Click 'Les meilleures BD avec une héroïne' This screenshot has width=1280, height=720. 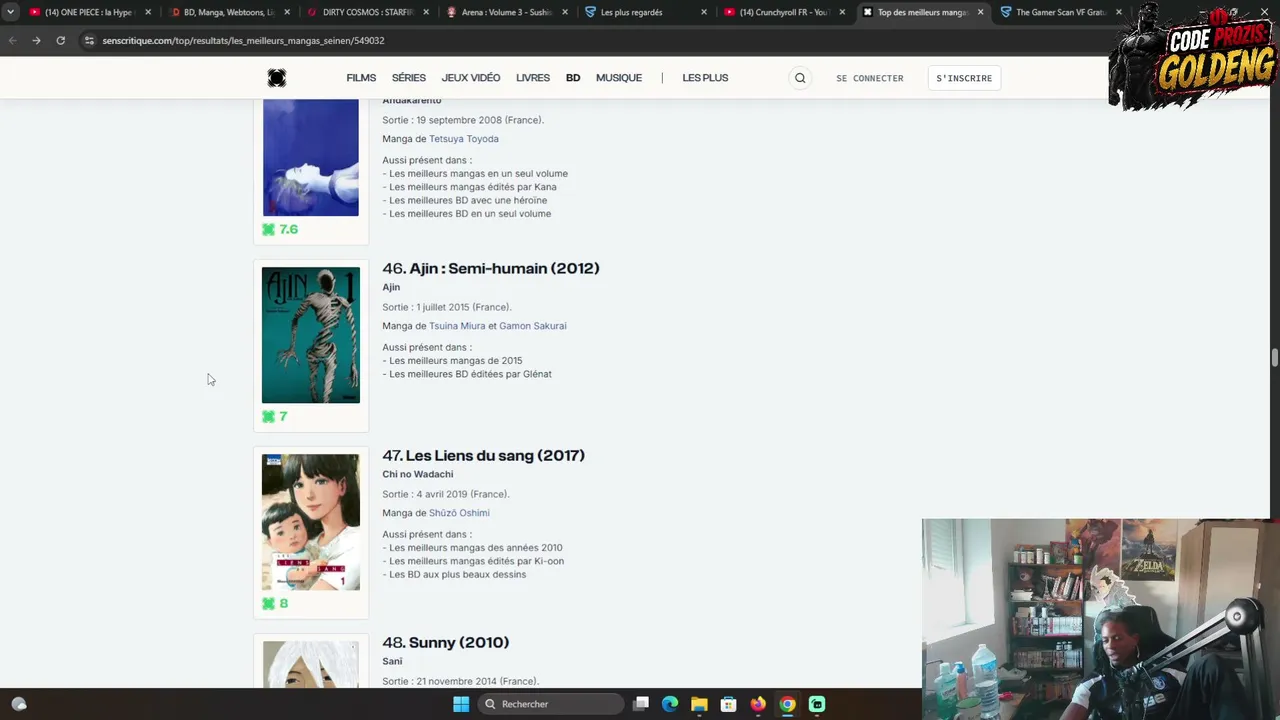[468, 200]
